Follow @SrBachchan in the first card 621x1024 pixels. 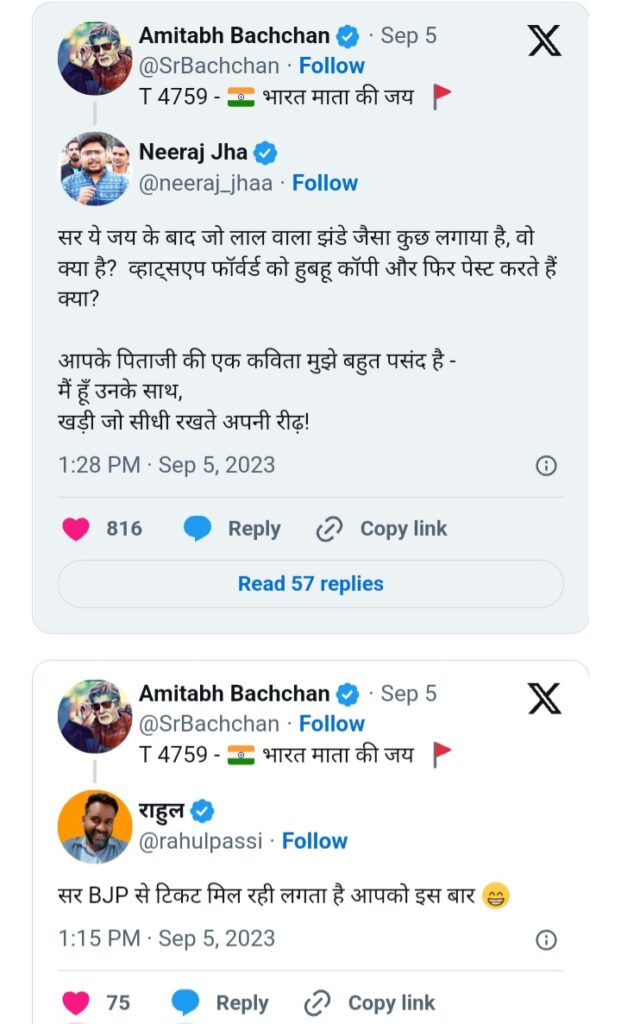click(x=332, y=66)
